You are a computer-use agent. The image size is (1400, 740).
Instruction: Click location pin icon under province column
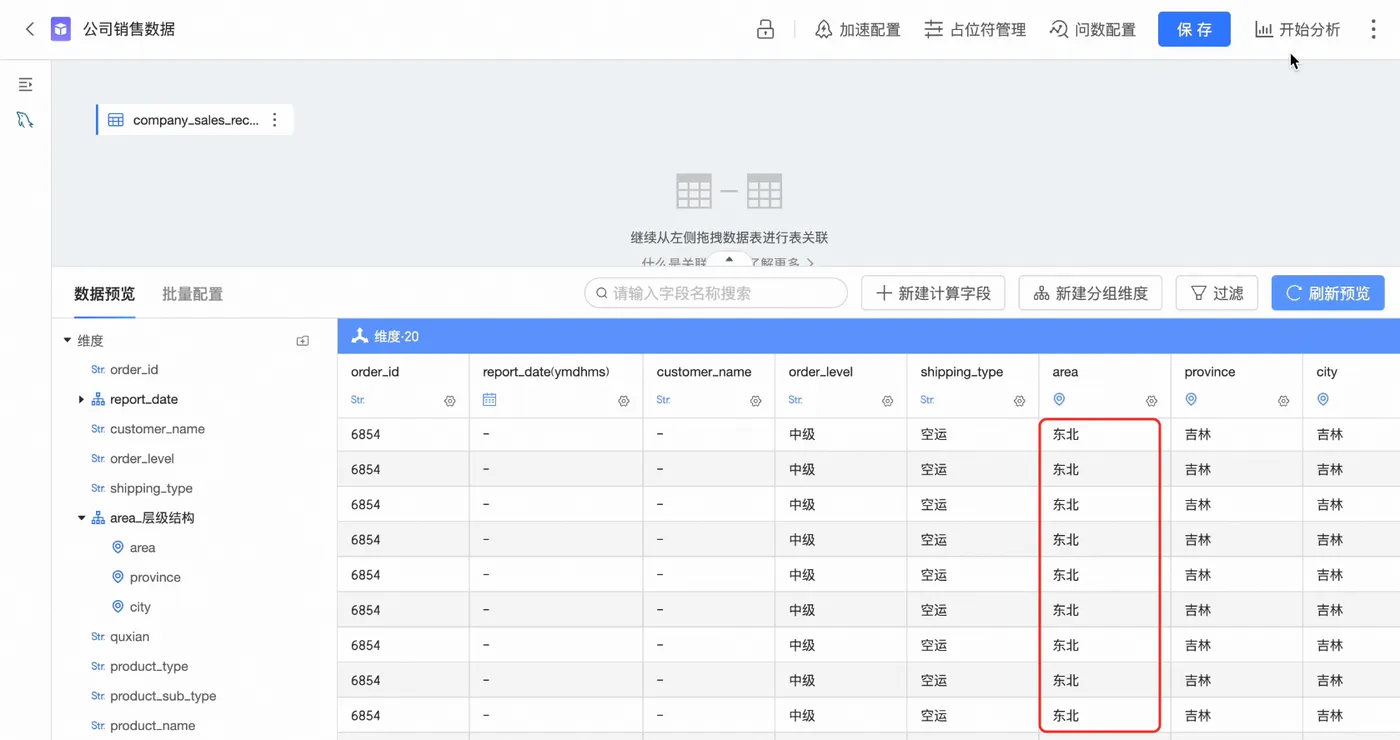pyautogui.click(x=1191, y=400)
